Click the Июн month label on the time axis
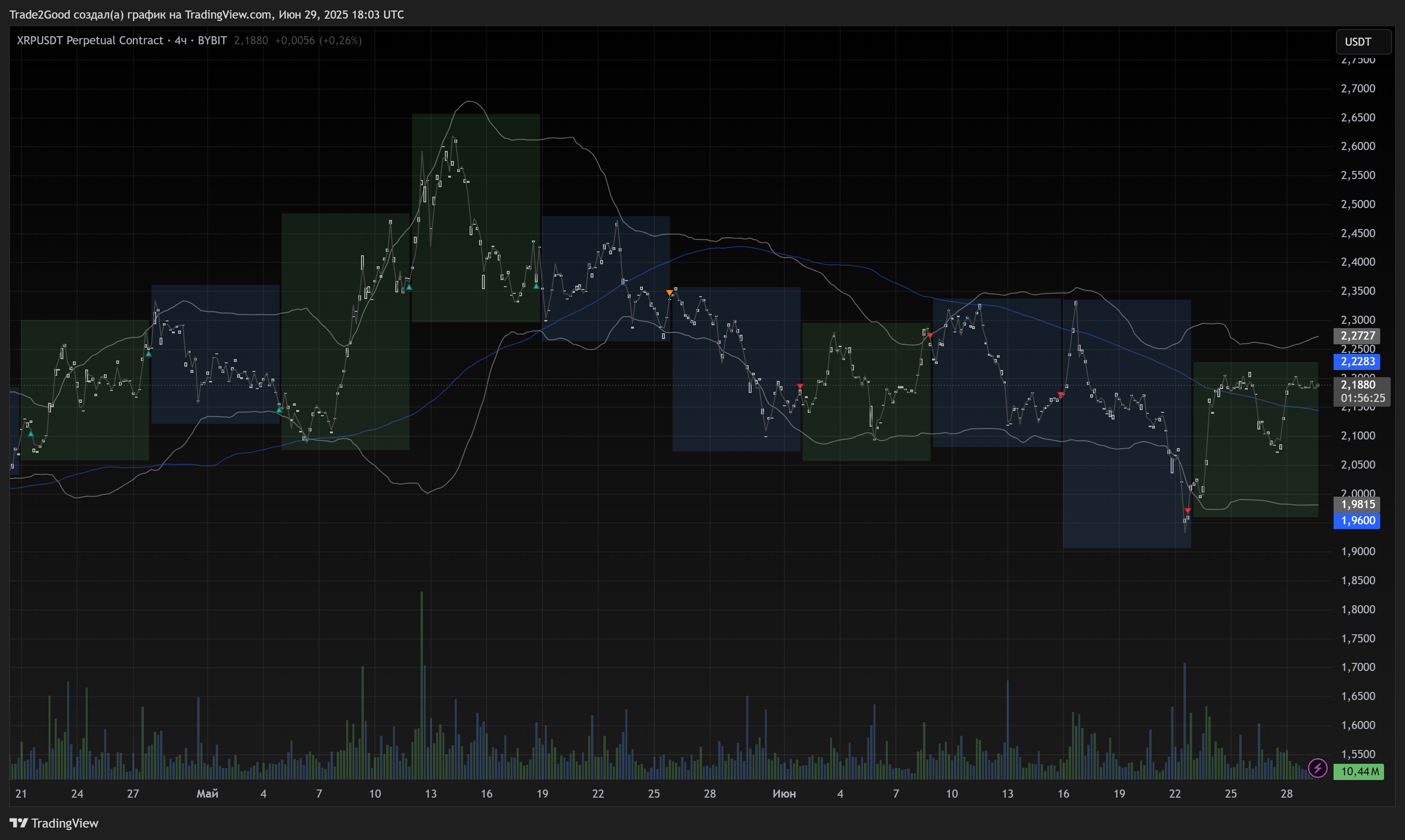 coord(784,794)
